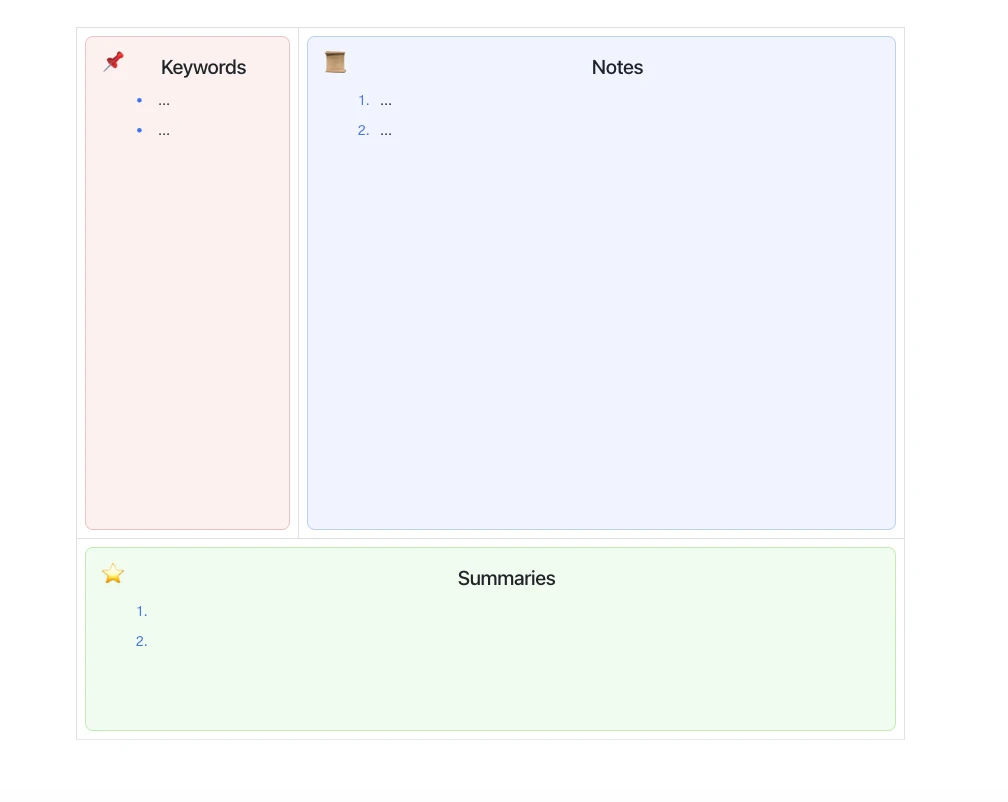Select the Keywords heading
Image resolution: width=1008 pixels, height=802 pixels.
pos(203,67)
